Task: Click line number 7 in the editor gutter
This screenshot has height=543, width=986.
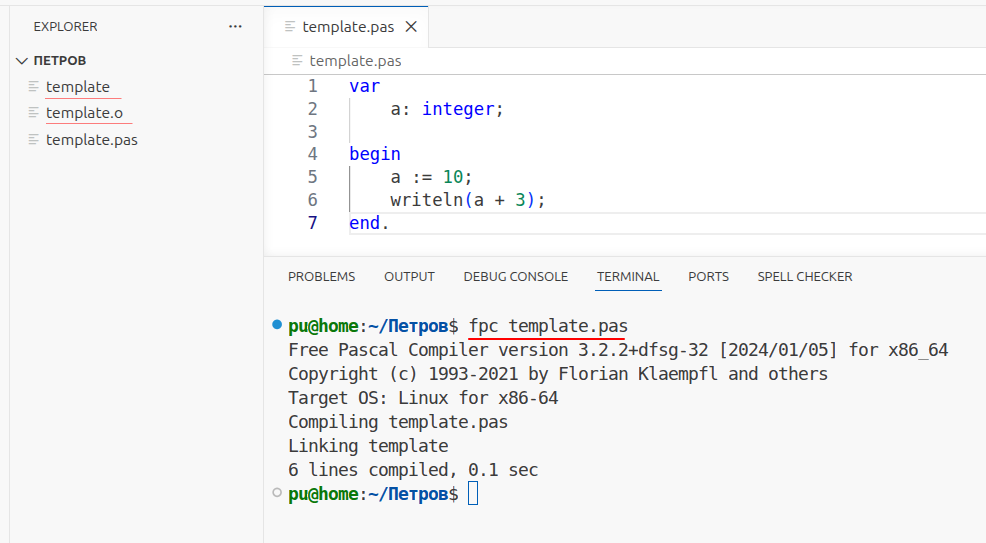Action: (312, 223)
